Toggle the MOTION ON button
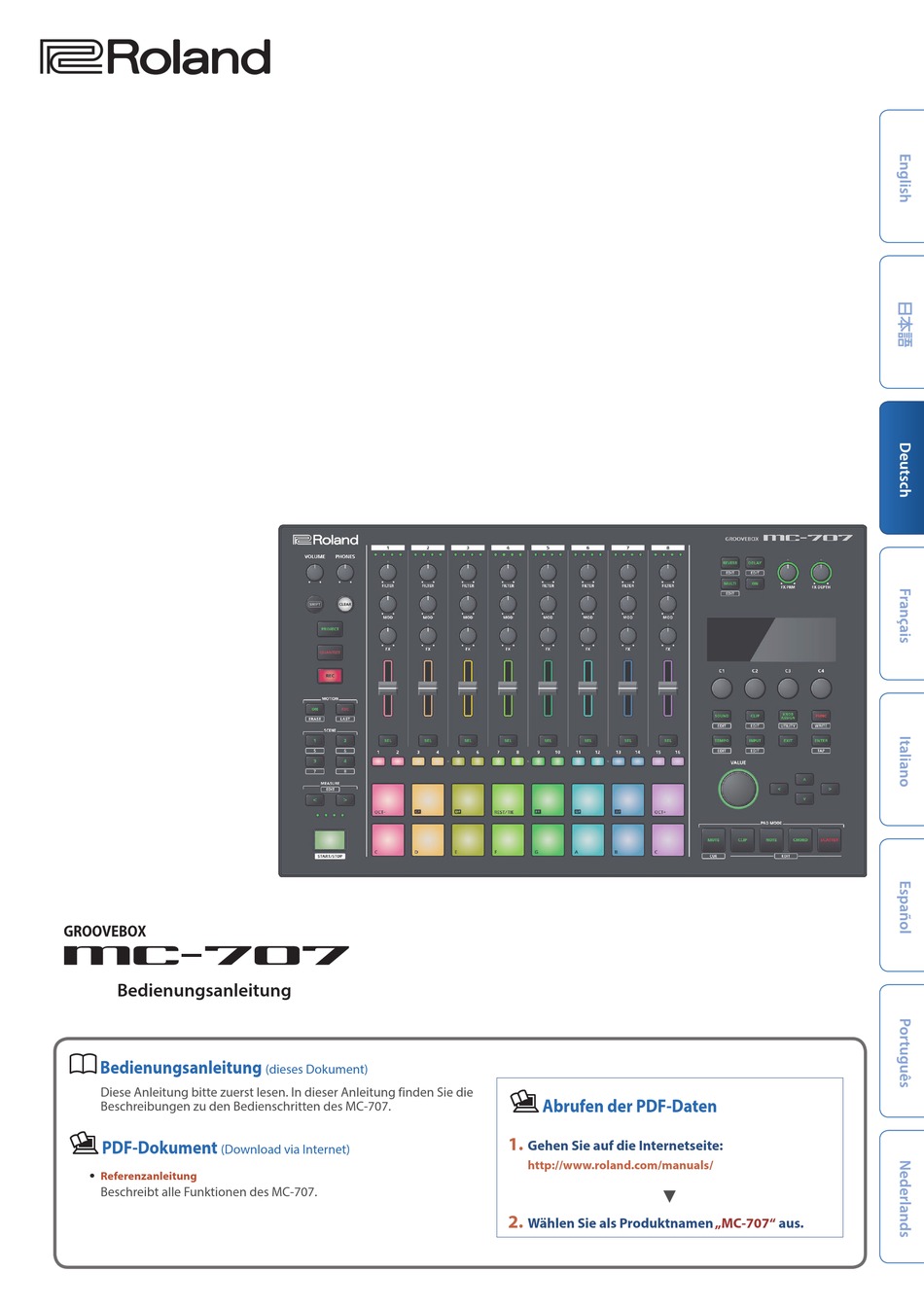924x1307 pixels. pyautogui.click(x=315, y=709)
